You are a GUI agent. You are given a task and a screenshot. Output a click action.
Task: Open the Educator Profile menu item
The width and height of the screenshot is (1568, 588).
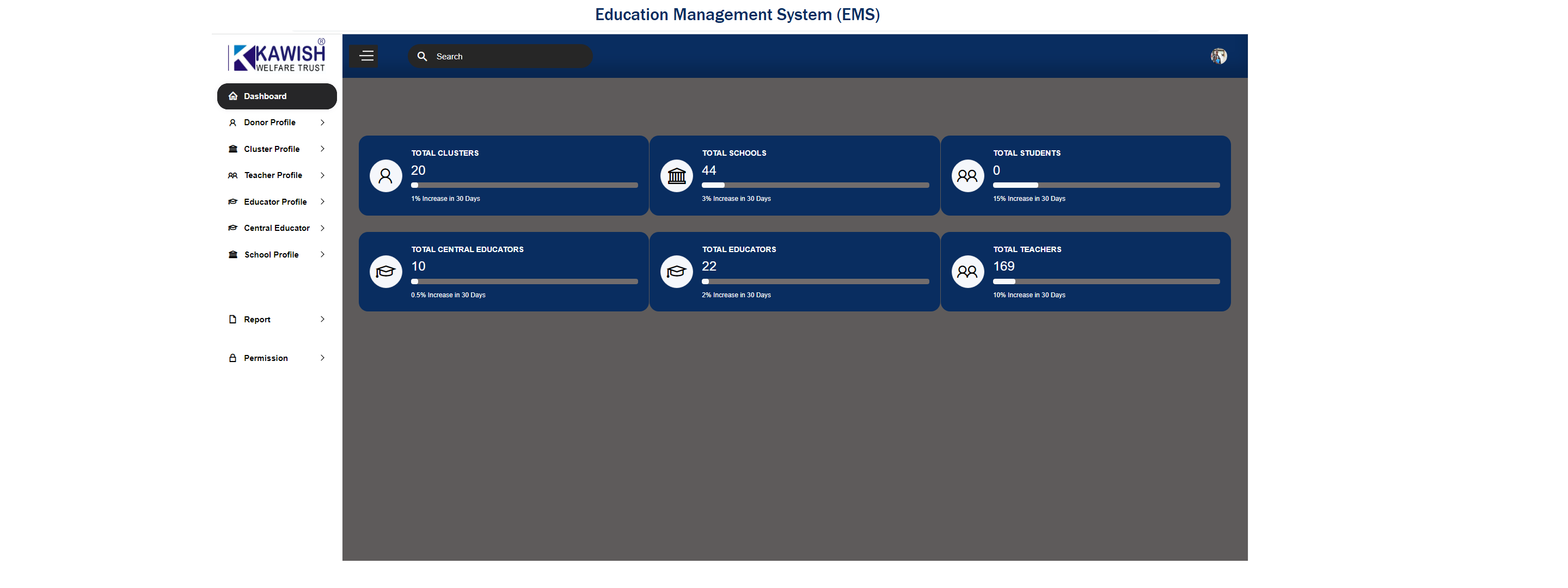[x=277, y=201]
